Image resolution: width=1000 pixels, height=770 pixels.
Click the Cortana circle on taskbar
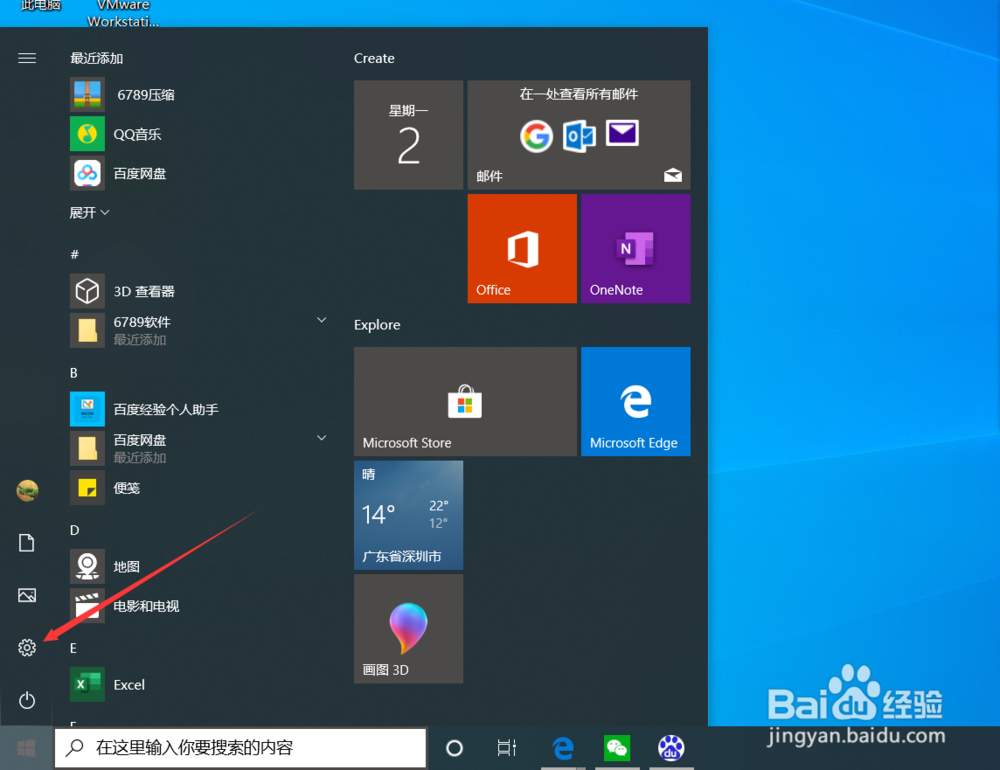coord(454,748)
